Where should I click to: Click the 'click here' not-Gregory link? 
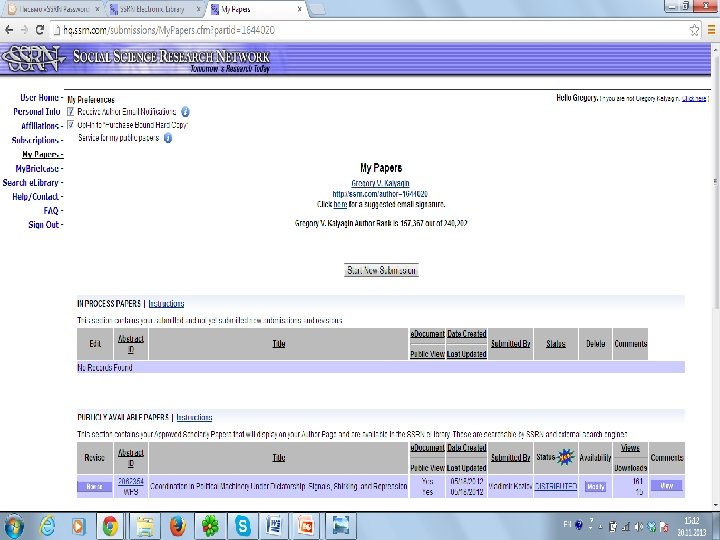[694, 98]
